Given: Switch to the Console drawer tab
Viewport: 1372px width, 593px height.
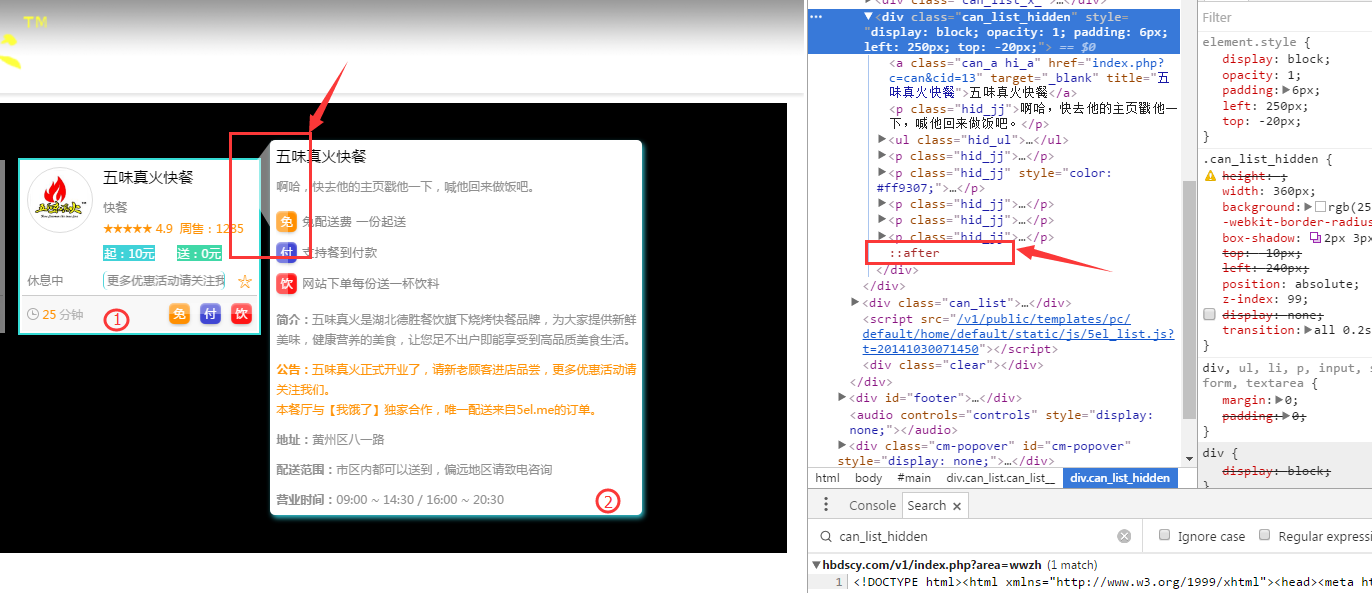Looking at the screenshot, I should click(x=872, y=506).
